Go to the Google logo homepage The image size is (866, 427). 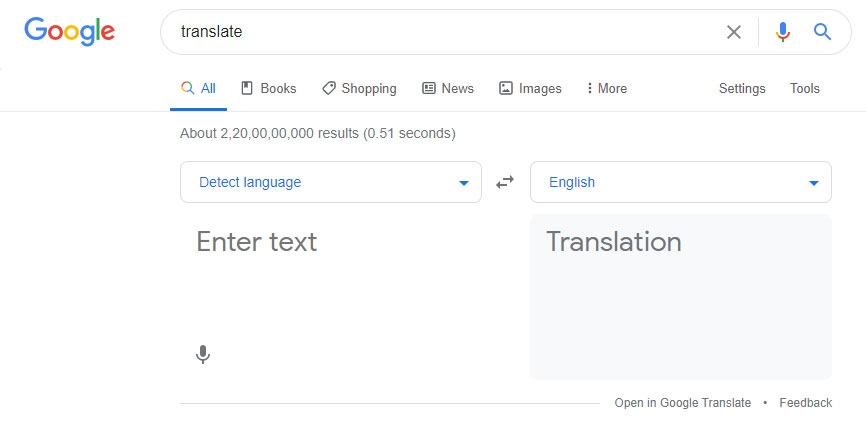tap(70, 31)
